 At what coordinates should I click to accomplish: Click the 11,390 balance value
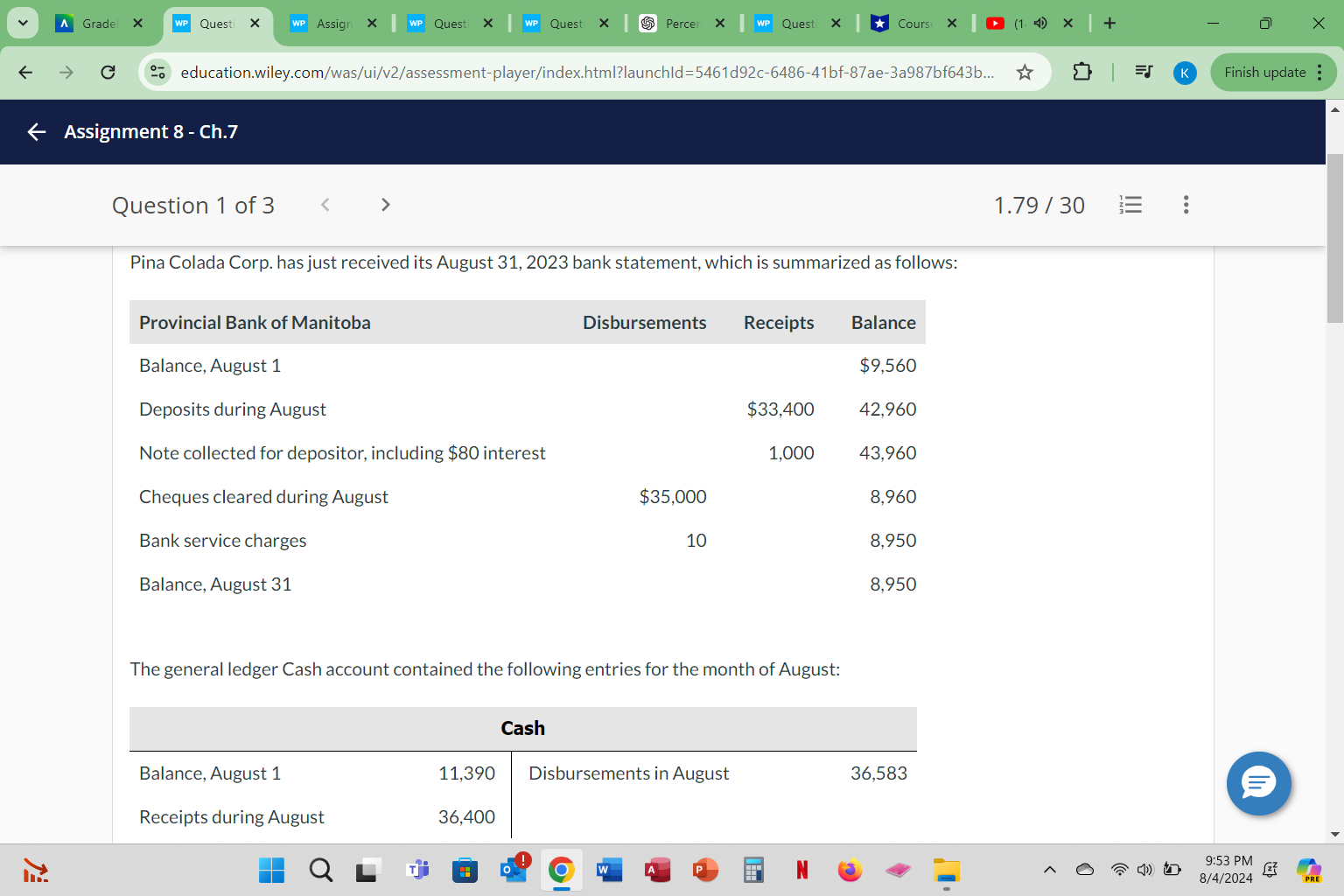pos(466,773)
